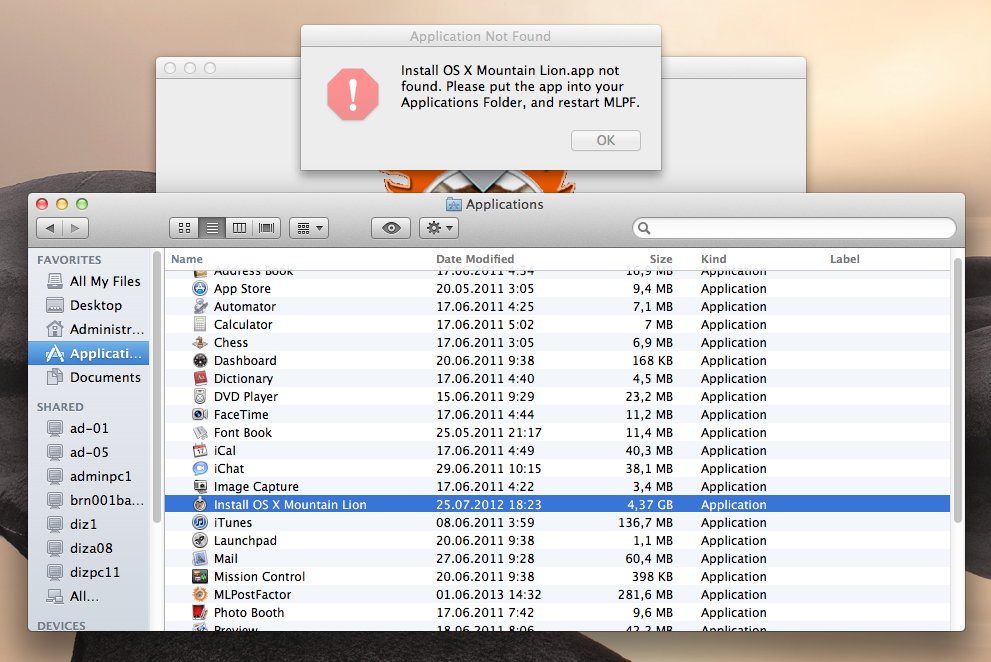Click the Calculator app icon
This screenshot has height=662, width=991.
click(200, 324)
